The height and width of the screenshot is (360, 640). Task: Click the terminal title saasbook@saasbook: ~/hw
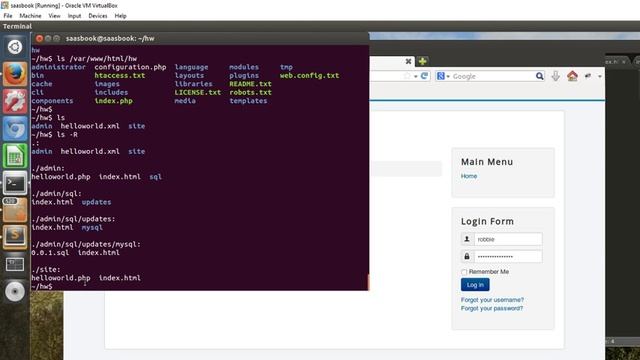click(x=110, y=38)
